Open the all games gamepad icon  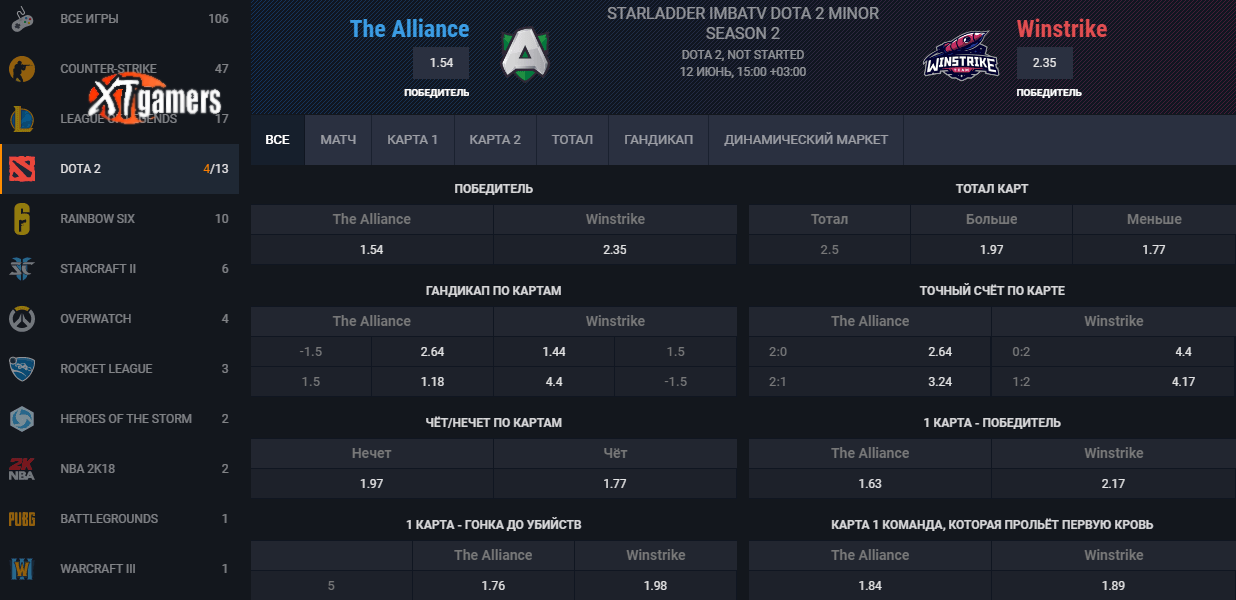point(22,19)
